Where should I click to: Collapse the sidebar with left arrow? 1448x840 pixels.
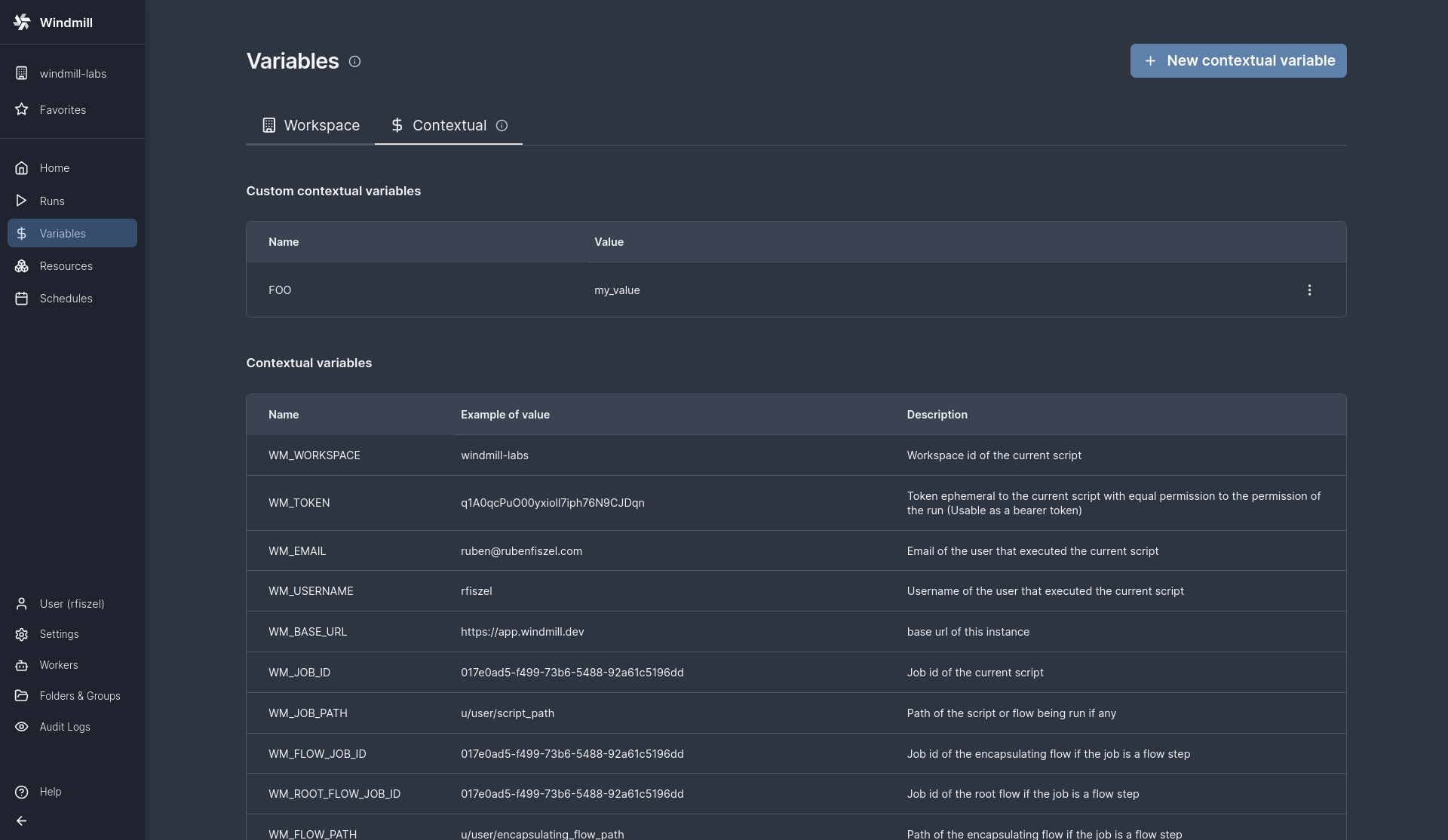(22, 821)
